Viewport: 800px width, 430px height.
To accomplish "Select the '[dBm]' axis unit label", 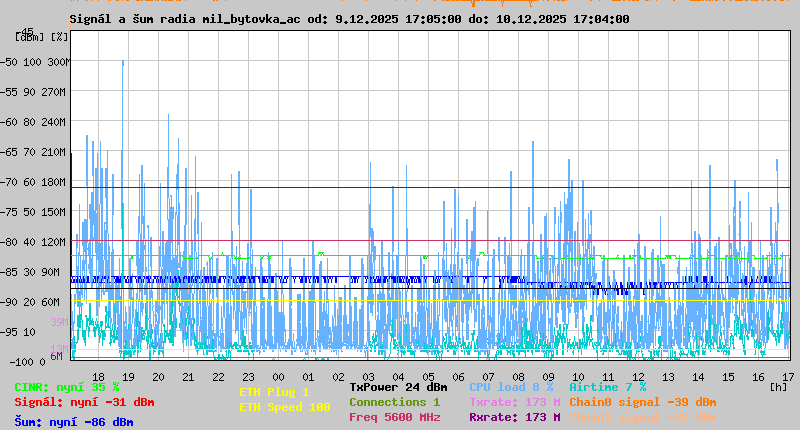I will coord(30,37).
